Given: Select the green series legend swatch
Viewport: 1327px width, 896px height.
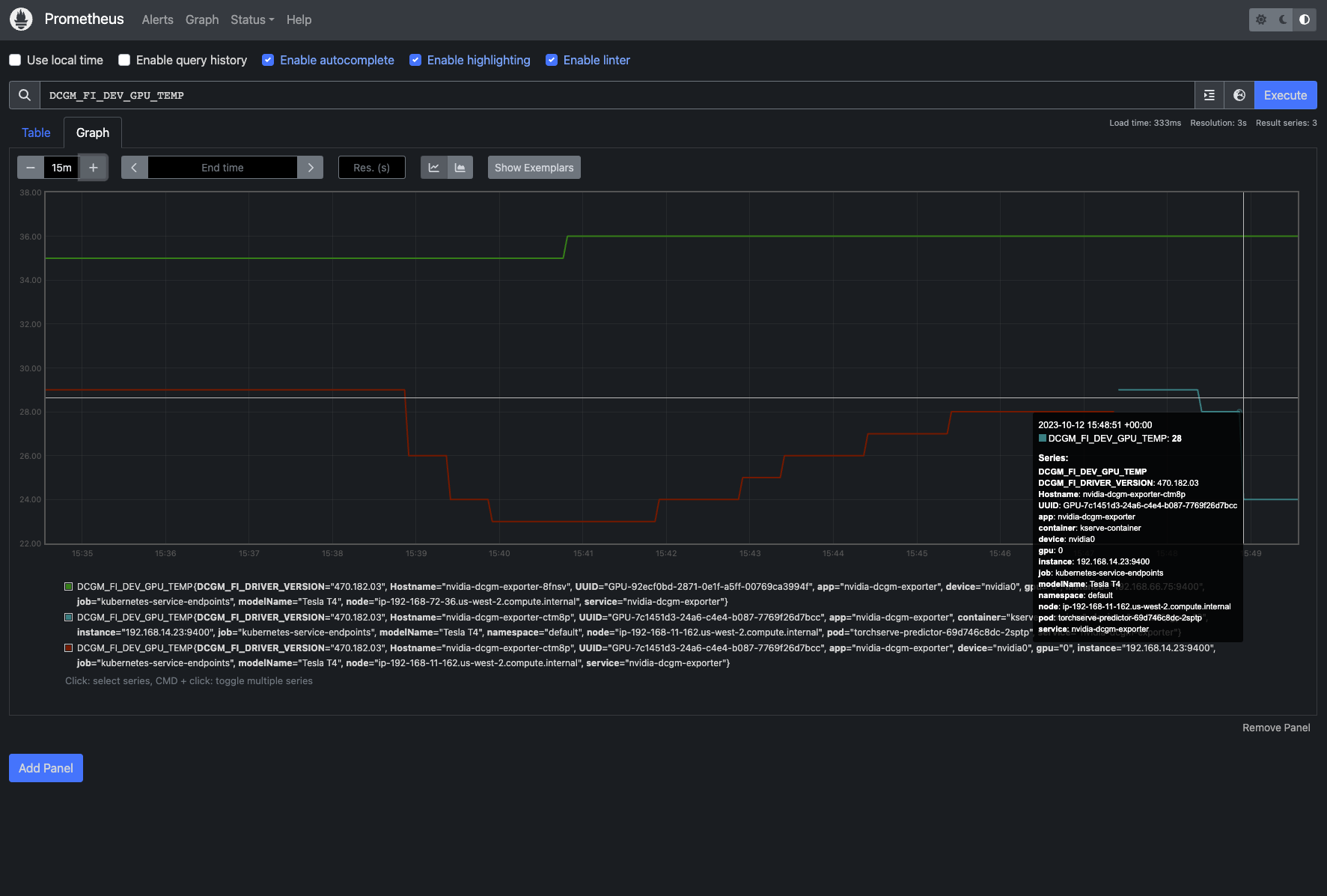Looking at the screenshot, I should pyautogui.click(x=69, y=587).
